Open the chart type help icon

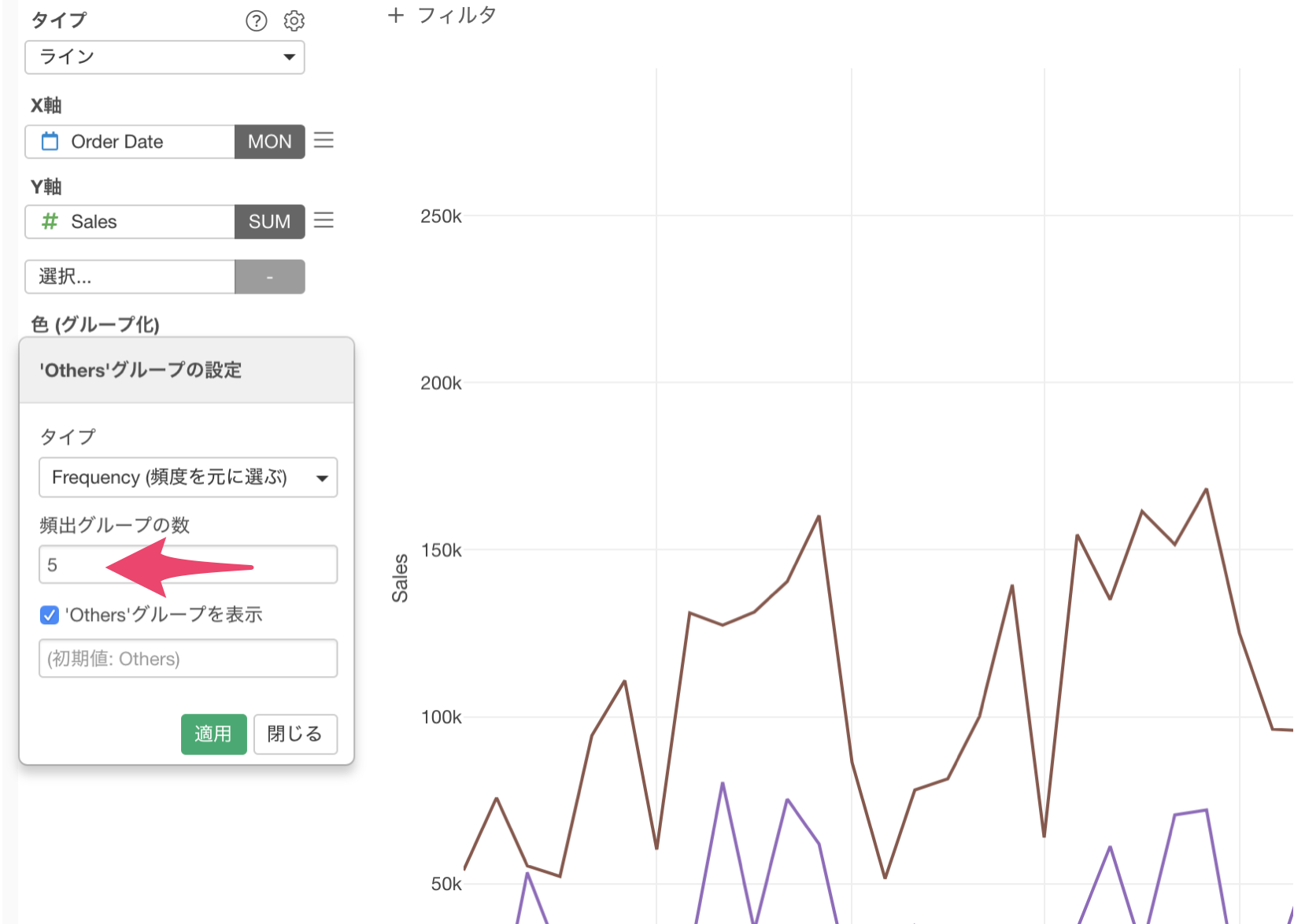click(x=257, y=20)
